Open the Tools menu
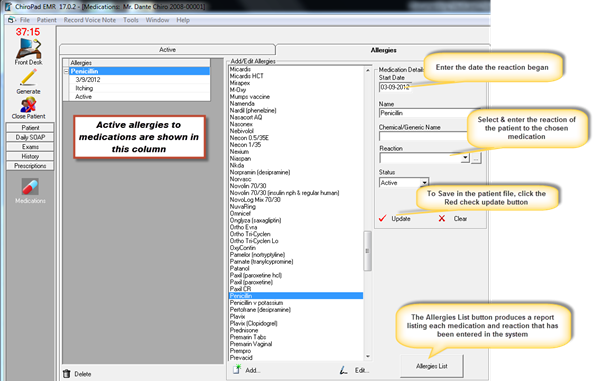Viewport: 602px width, 381px height. tap(131, 20)
